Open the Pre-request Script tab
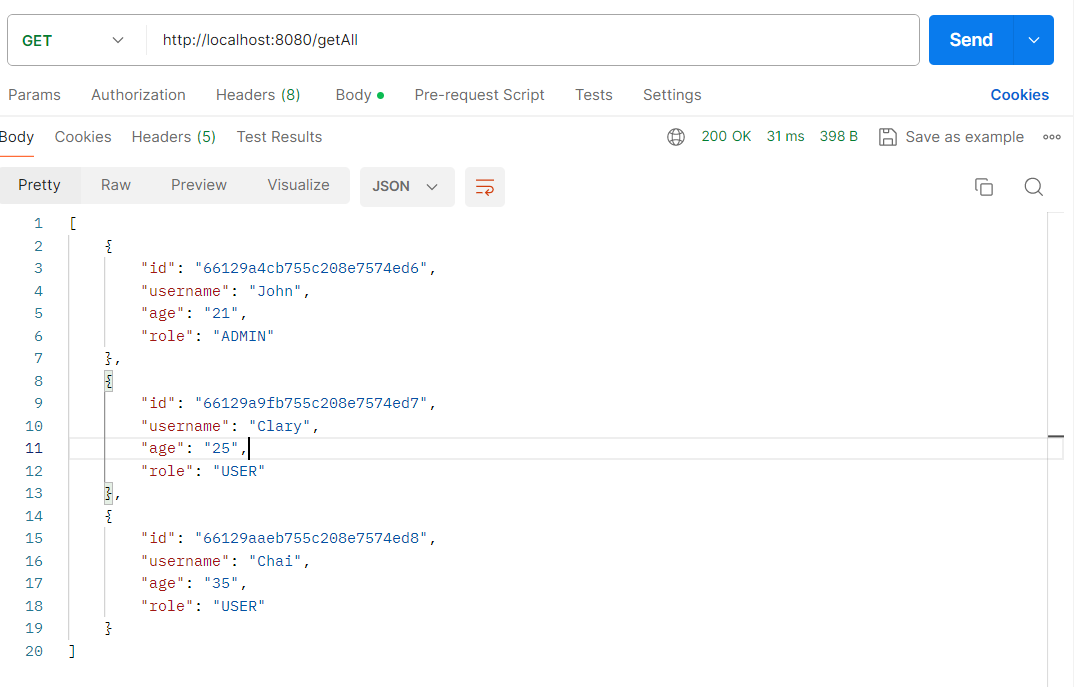The height and width of the screenshot is (687, 1080). click(x=479, y=95)
